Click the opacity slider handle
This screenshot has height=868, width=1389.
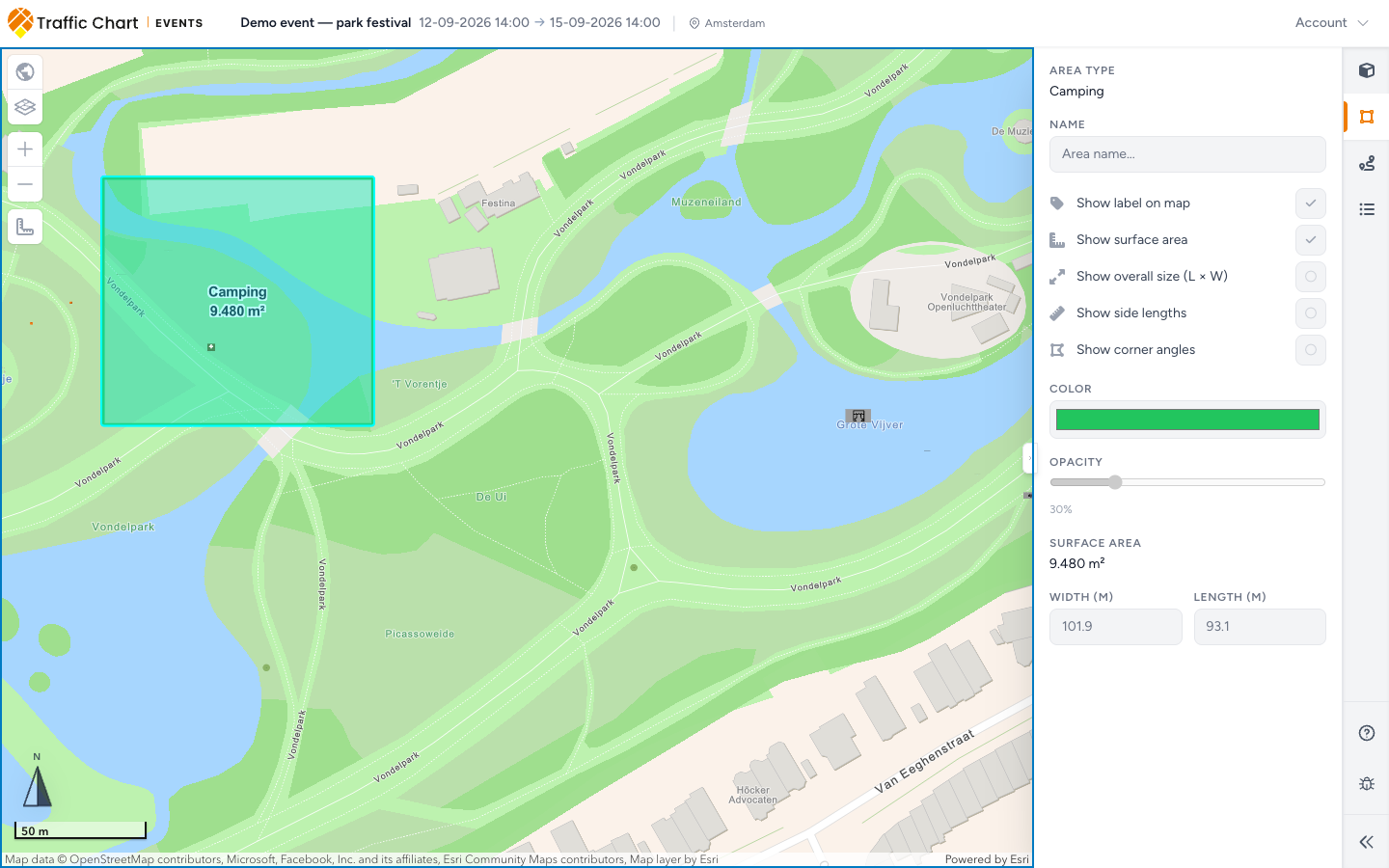pos(1115,482)
